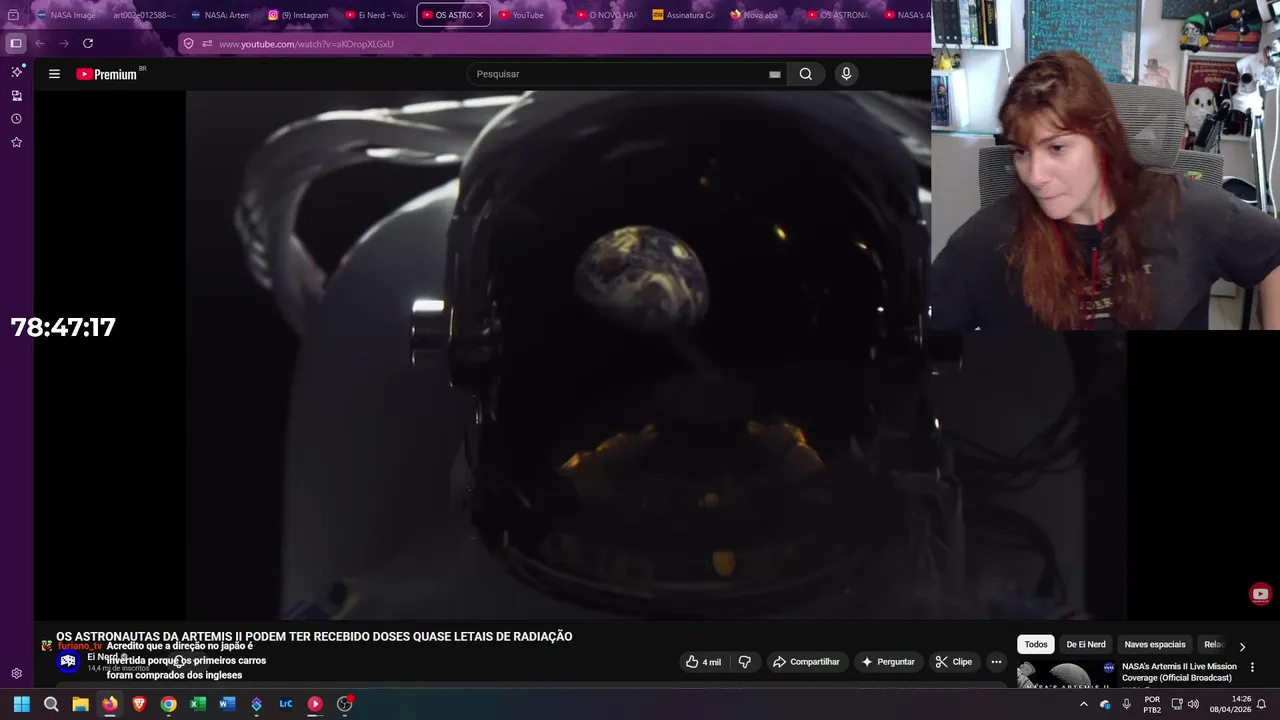Open the Ei Nerd channel avatar

(x=68, y=662)
